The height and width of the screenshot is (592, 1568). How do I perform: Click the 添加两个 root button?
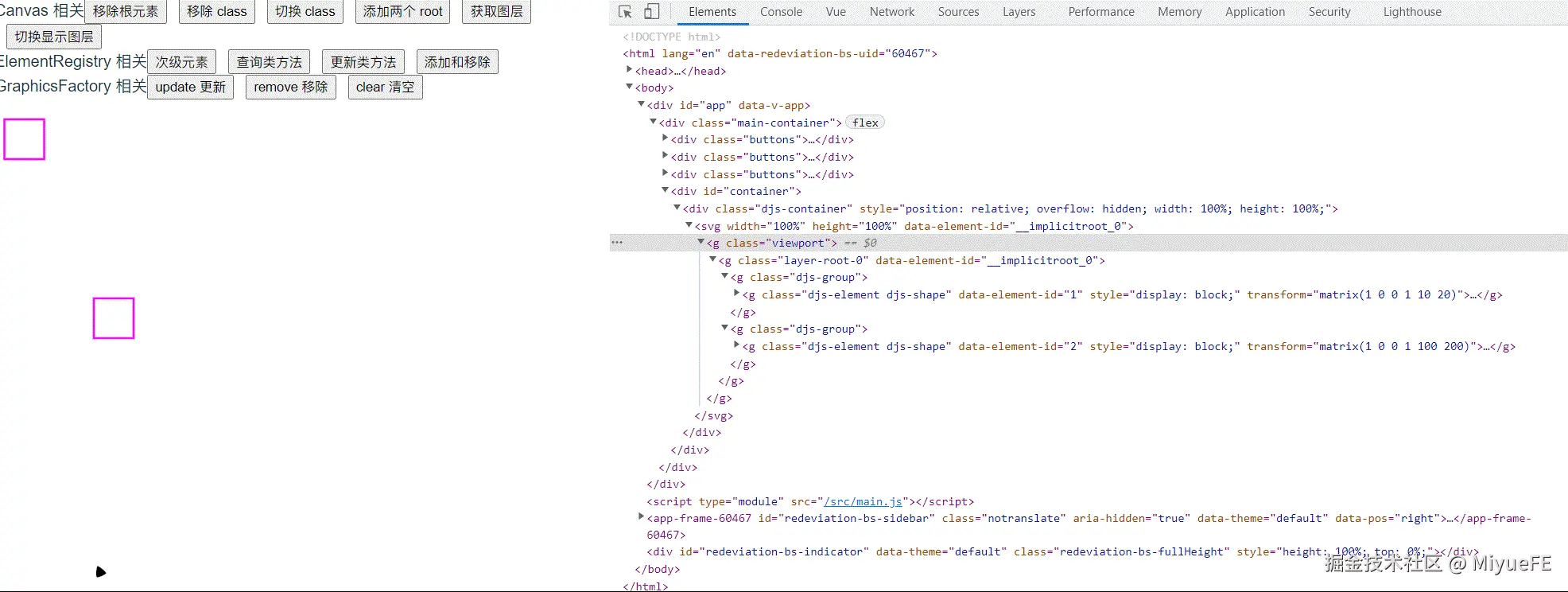coord(403,12)
